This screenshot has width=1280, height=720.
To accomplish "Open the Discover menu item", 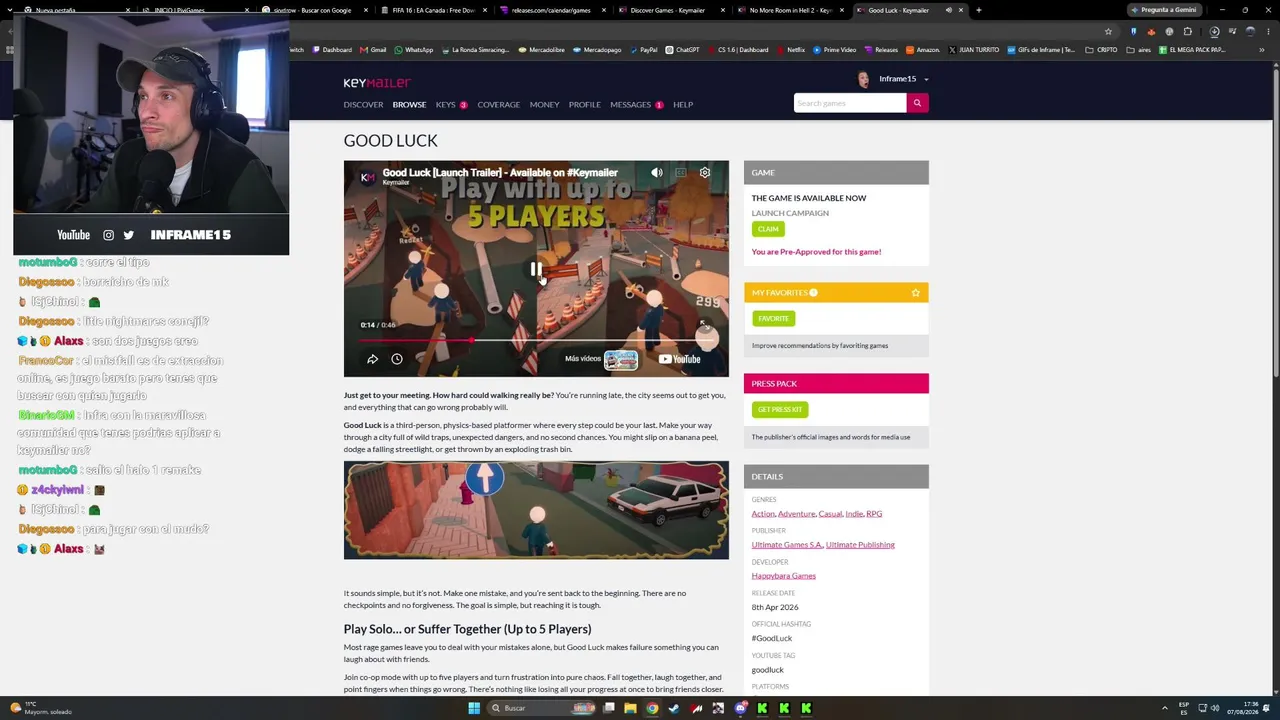I will 363,104.
